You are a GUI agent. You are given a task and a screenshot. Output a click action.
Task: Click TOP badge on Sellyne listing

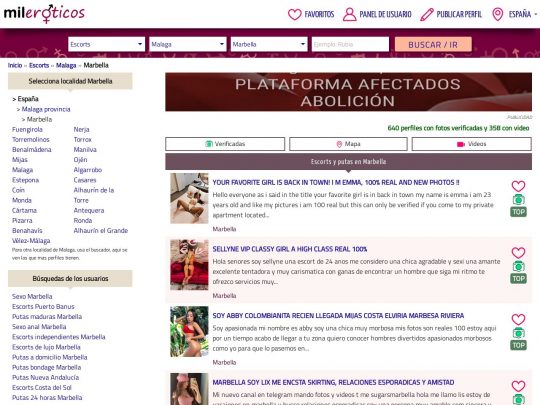click(x=518, y=279)
